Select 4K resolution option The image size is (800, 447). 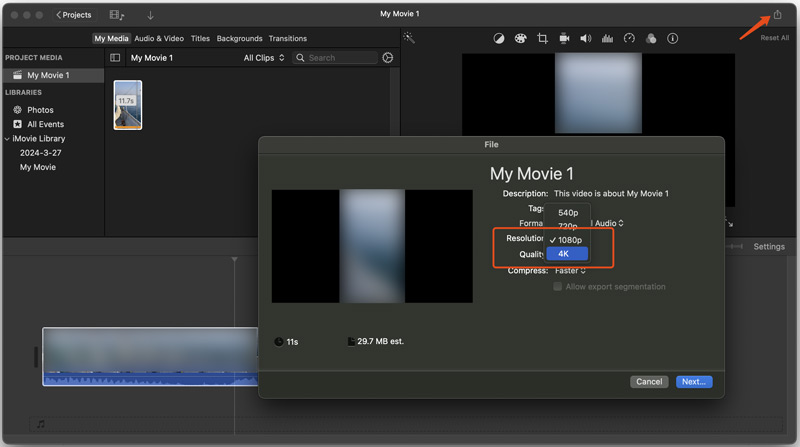pos(567,254)
